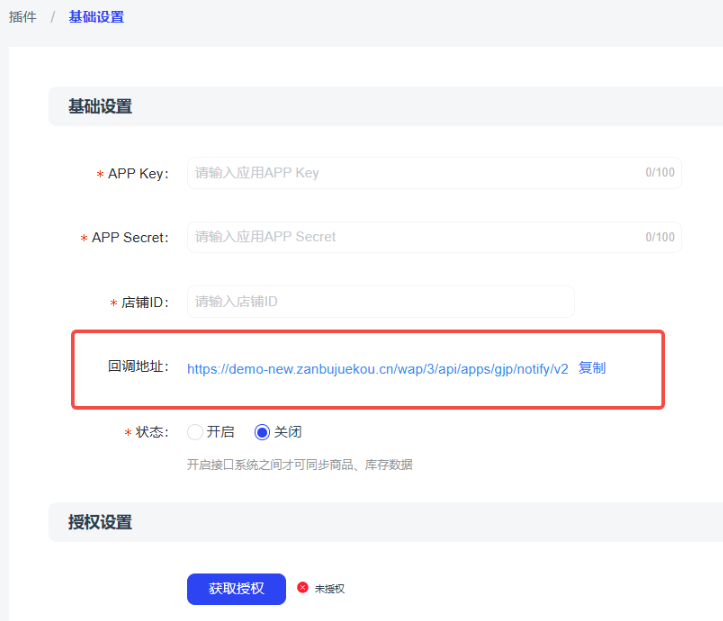Click into the 店铺ID input field

(x=380, y=302)
